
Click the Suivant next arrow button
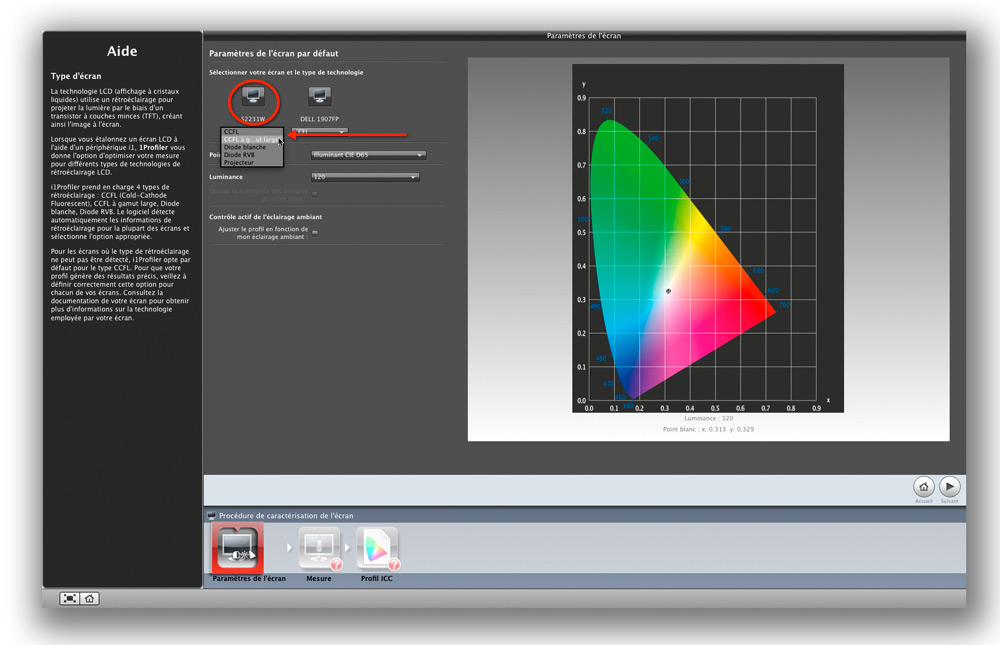(950, 487)
